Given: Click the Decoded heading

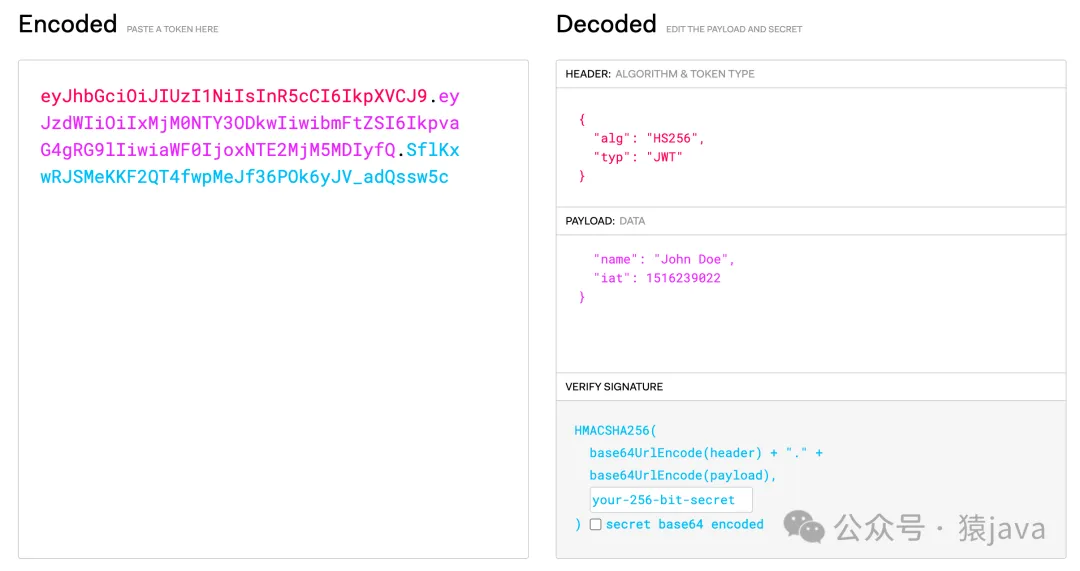Looking at the screenshot, I should [x=606, y=24].
